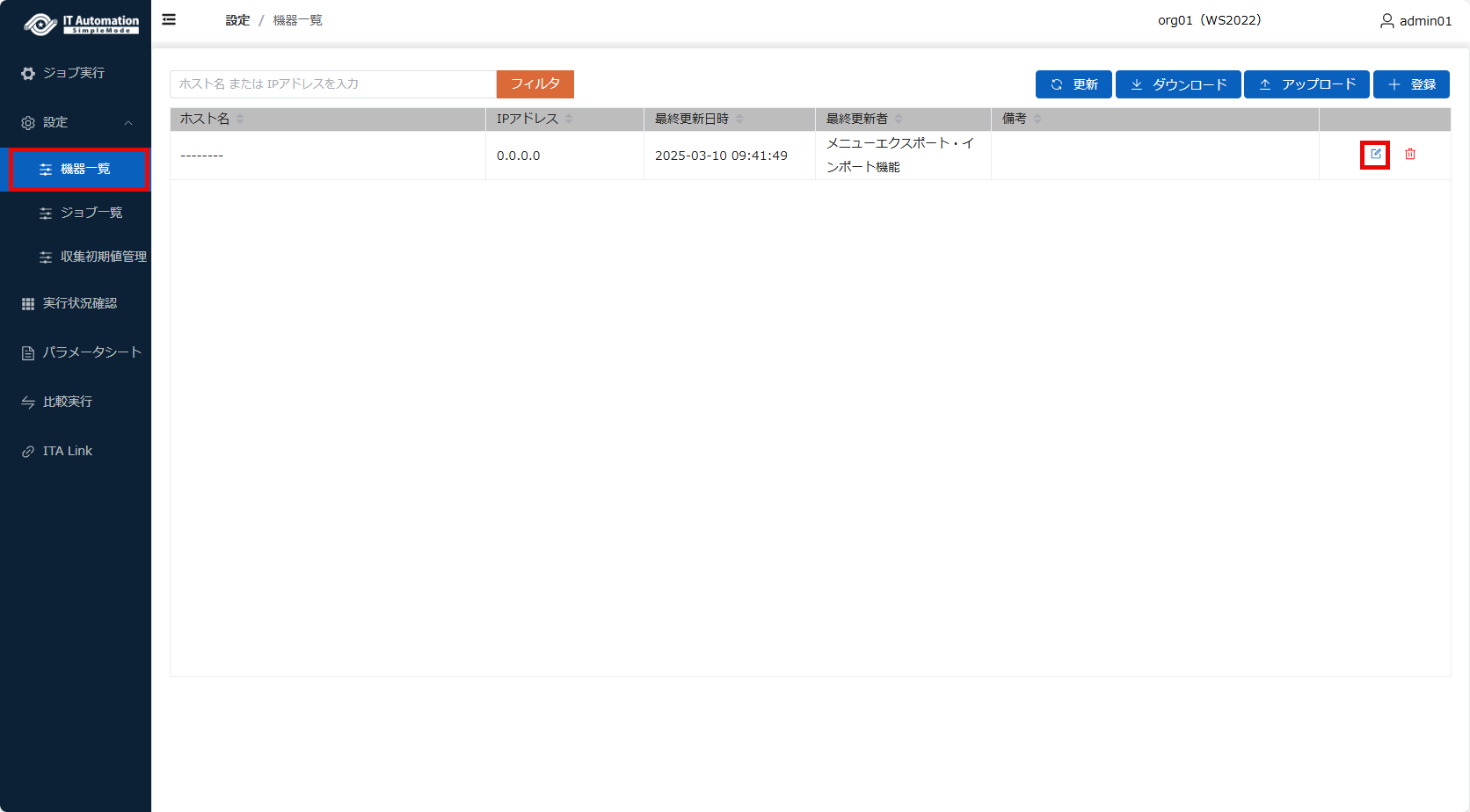Click the 登録 button

pos(1411,84)
